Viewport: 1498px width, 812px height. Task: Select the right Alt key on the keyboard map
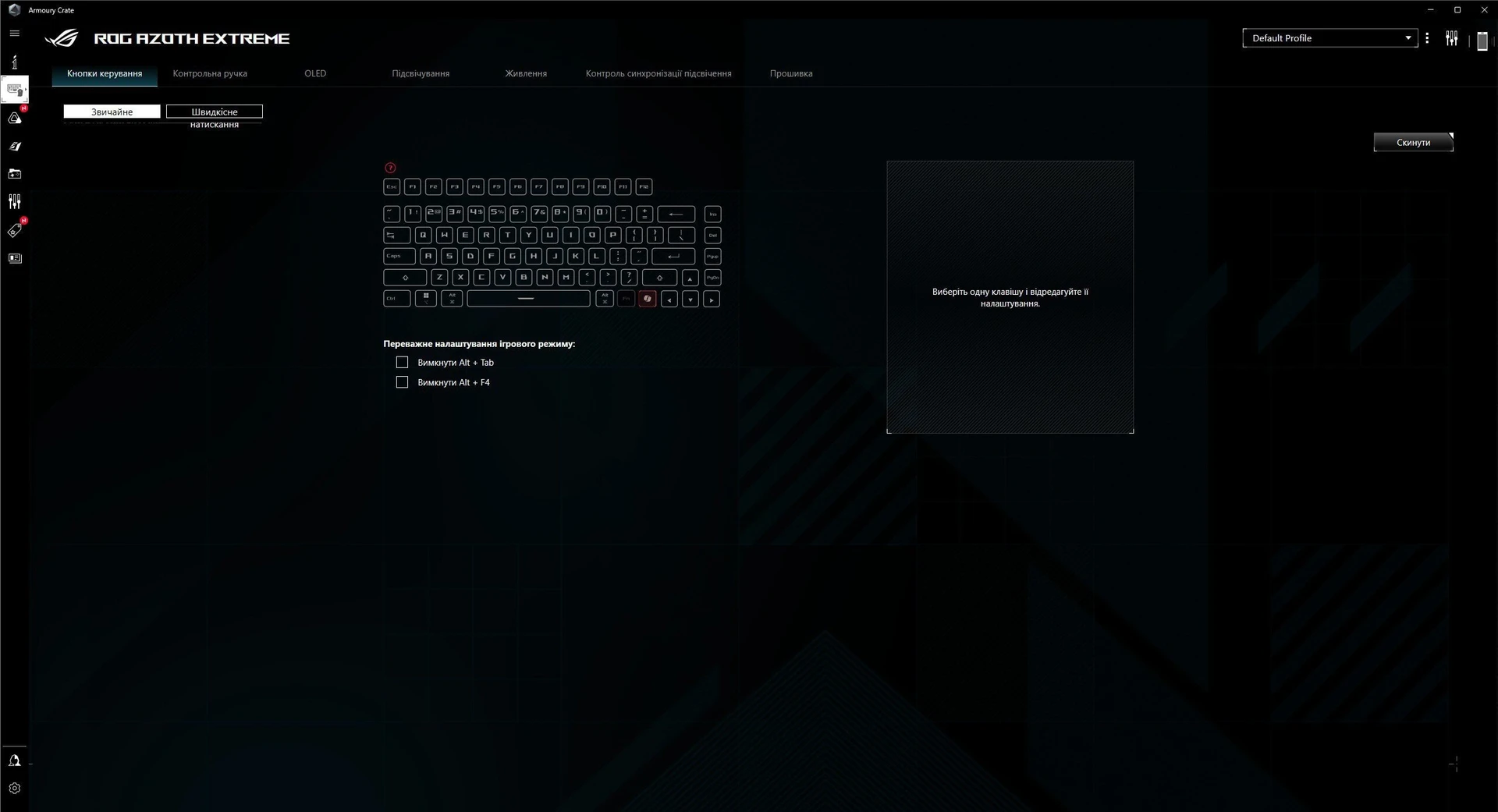pyautogui.click(x=605, y=299)
